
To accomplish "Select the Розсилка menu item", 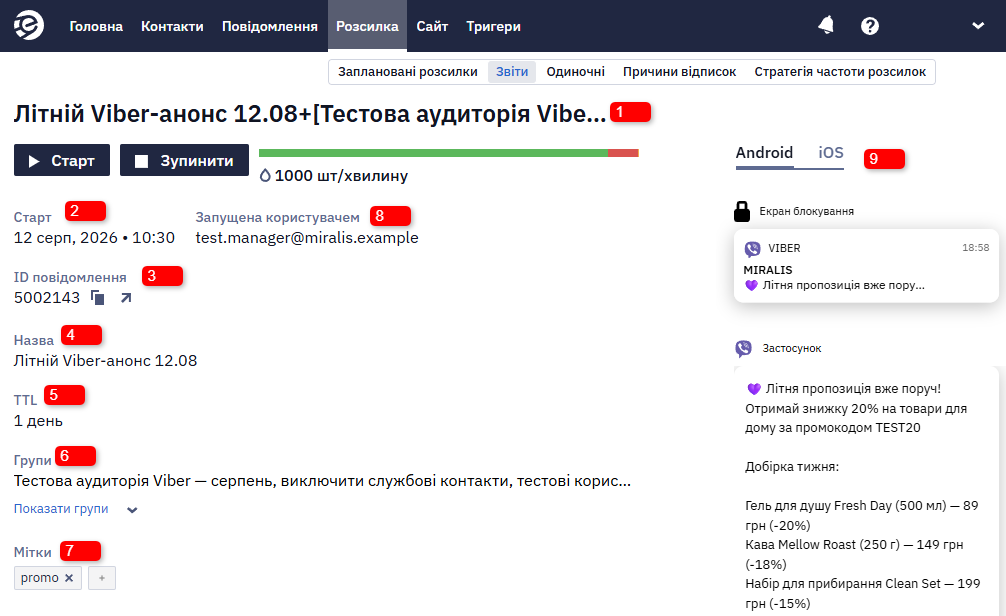I will point(367,26).
